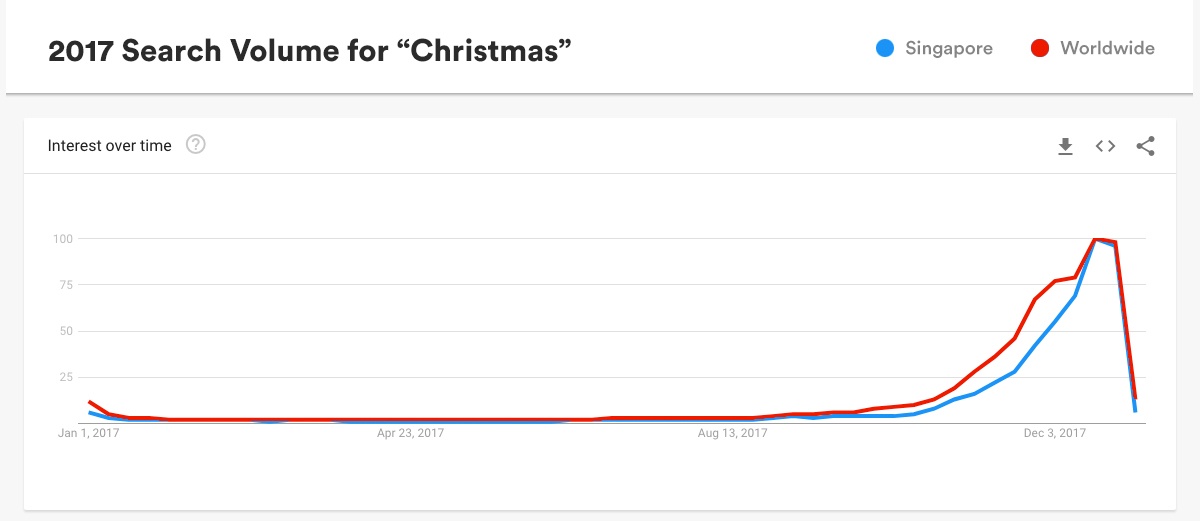Click the red Worldwide legend dot
Screen dimensions: 1200x521
click(x=1039, y=48)
